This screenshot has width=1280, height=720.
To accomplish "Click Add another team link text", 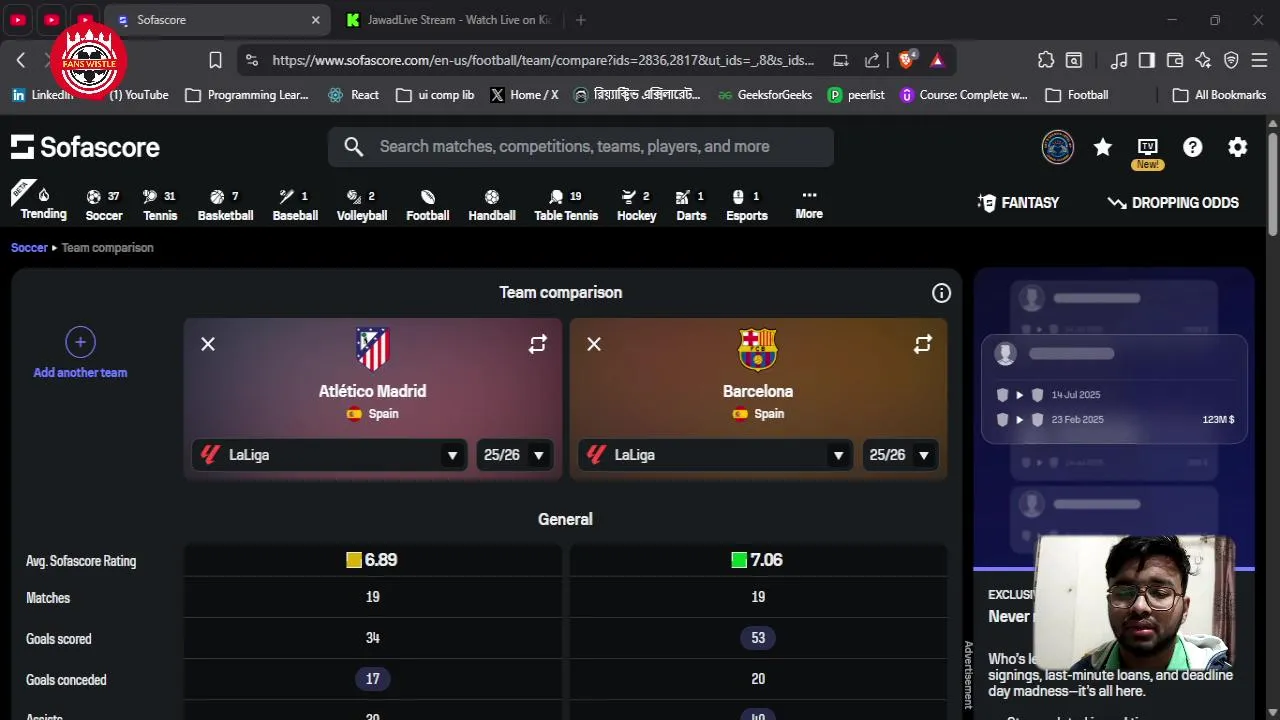I will pos(80,373).
